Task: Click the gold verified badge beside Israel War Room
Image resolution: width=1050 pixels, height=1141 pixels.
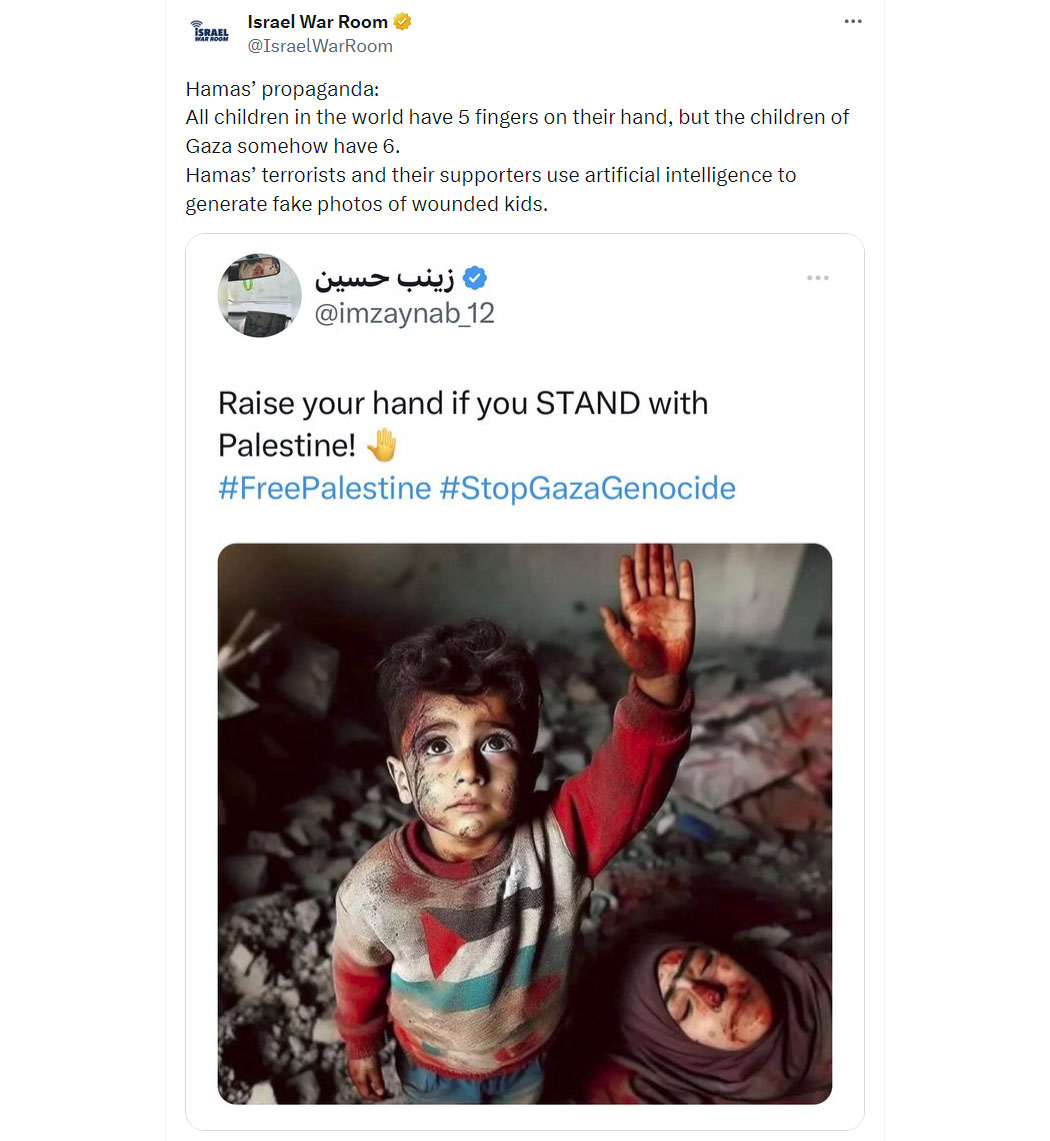Action: [x=402, y=22]
